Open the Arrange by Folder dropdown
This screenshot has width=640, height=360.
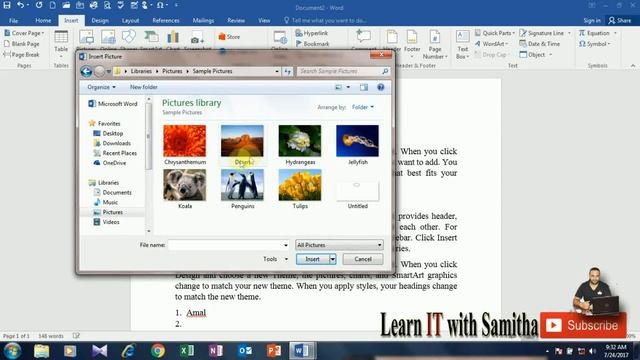coord(362,107)
